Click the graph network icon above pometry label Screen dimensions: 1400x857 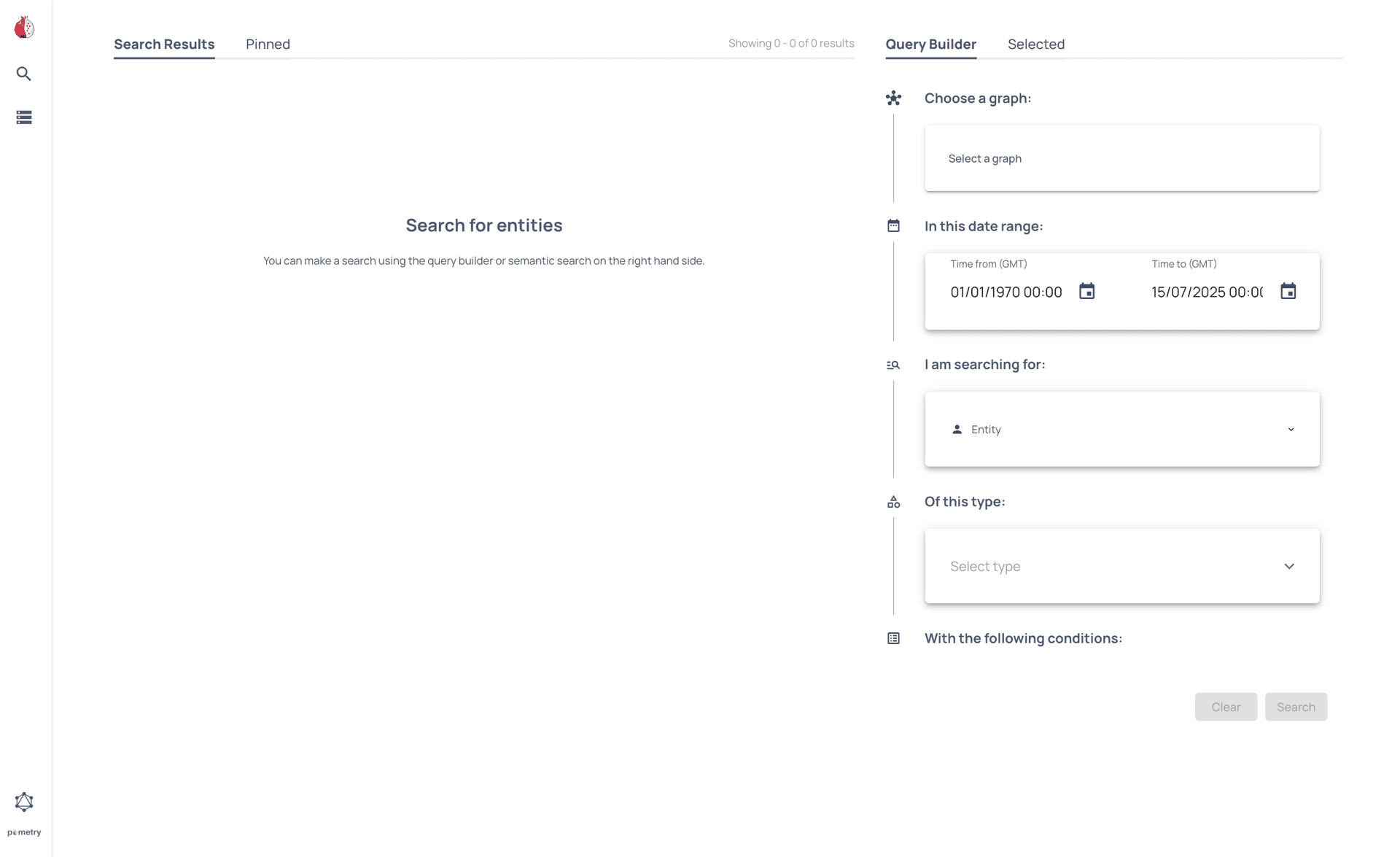pyautogui.click(x=24, y=801)
